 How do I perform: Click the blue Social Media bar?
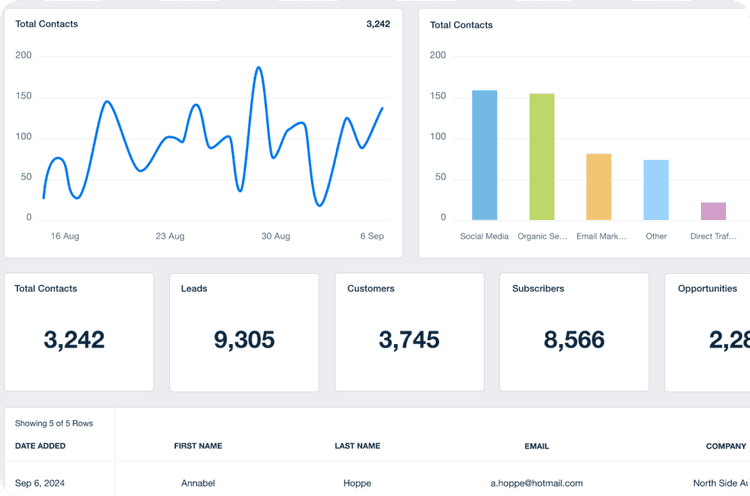pos(484,155)
